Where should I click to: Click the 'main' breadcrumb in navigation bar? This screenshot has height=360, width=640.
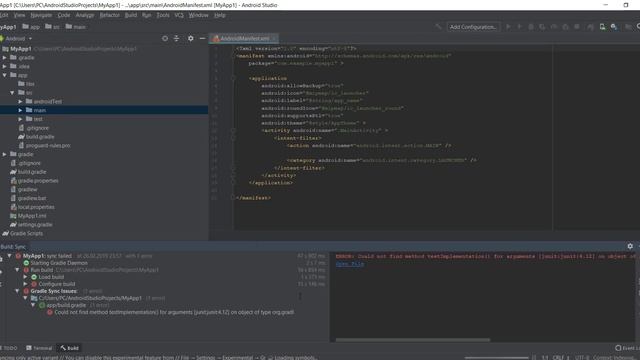pos(76,27)
